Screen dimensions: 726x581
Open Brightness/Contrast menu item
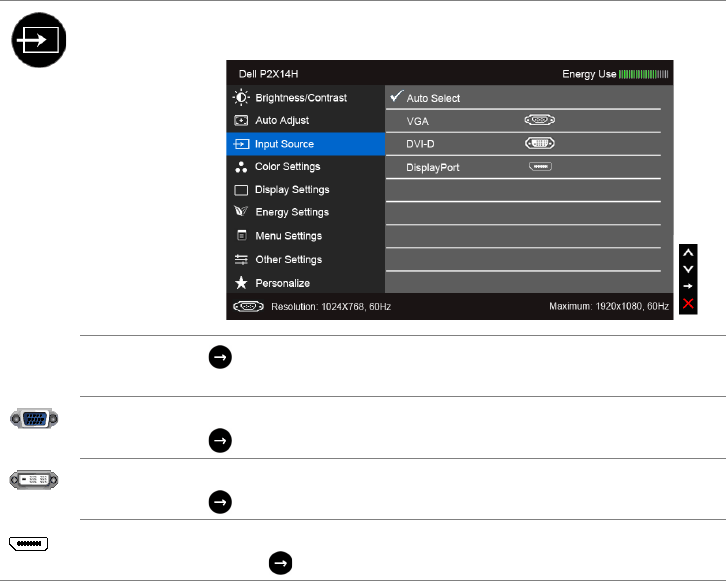306,98
